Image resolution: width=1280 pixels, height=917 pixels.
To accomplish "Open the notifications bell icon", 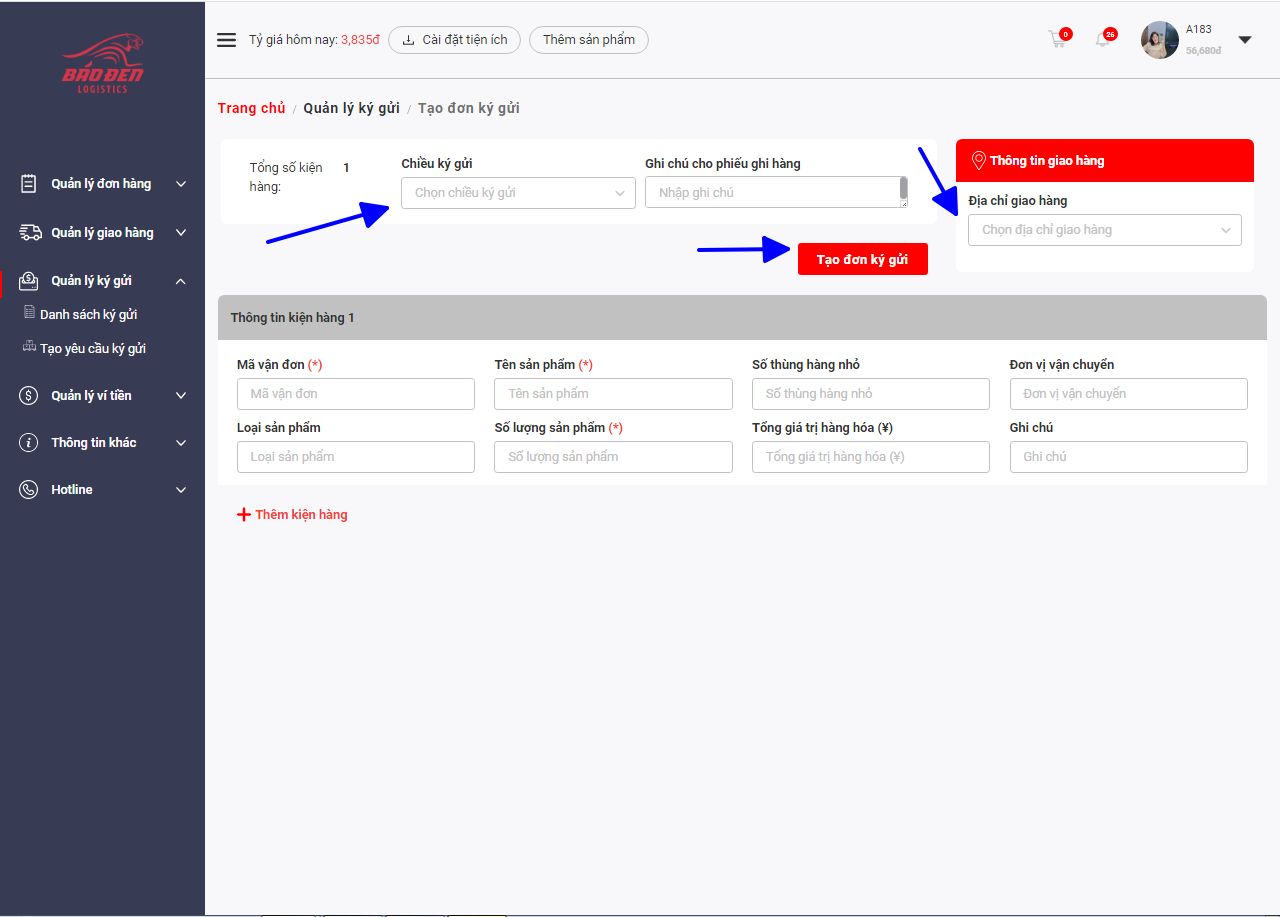I will (x=1103, y=40).
